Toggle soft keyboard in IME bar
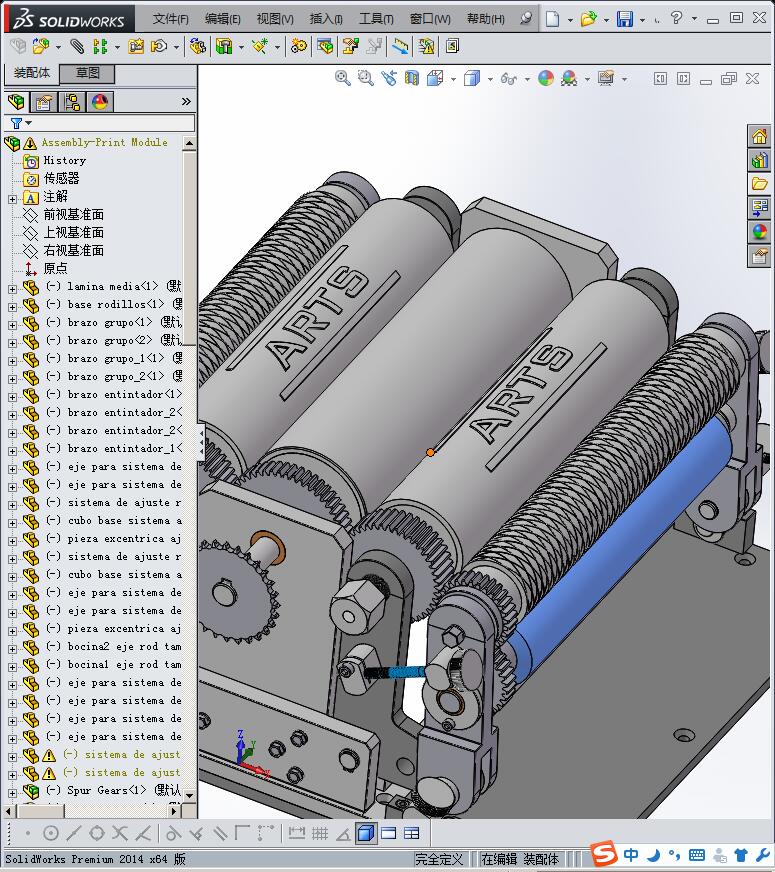The image size is (775, 872). coord(697,855)
